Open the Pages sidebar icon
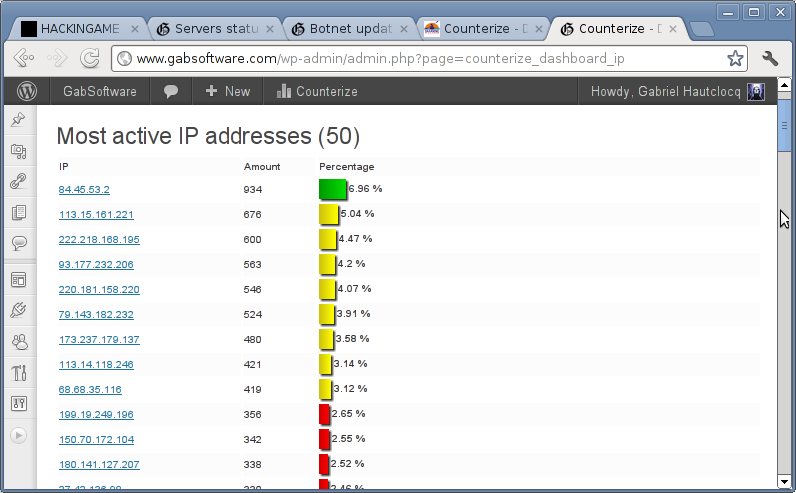Viewport: 796px width, 493px height. tap(18, 213)
